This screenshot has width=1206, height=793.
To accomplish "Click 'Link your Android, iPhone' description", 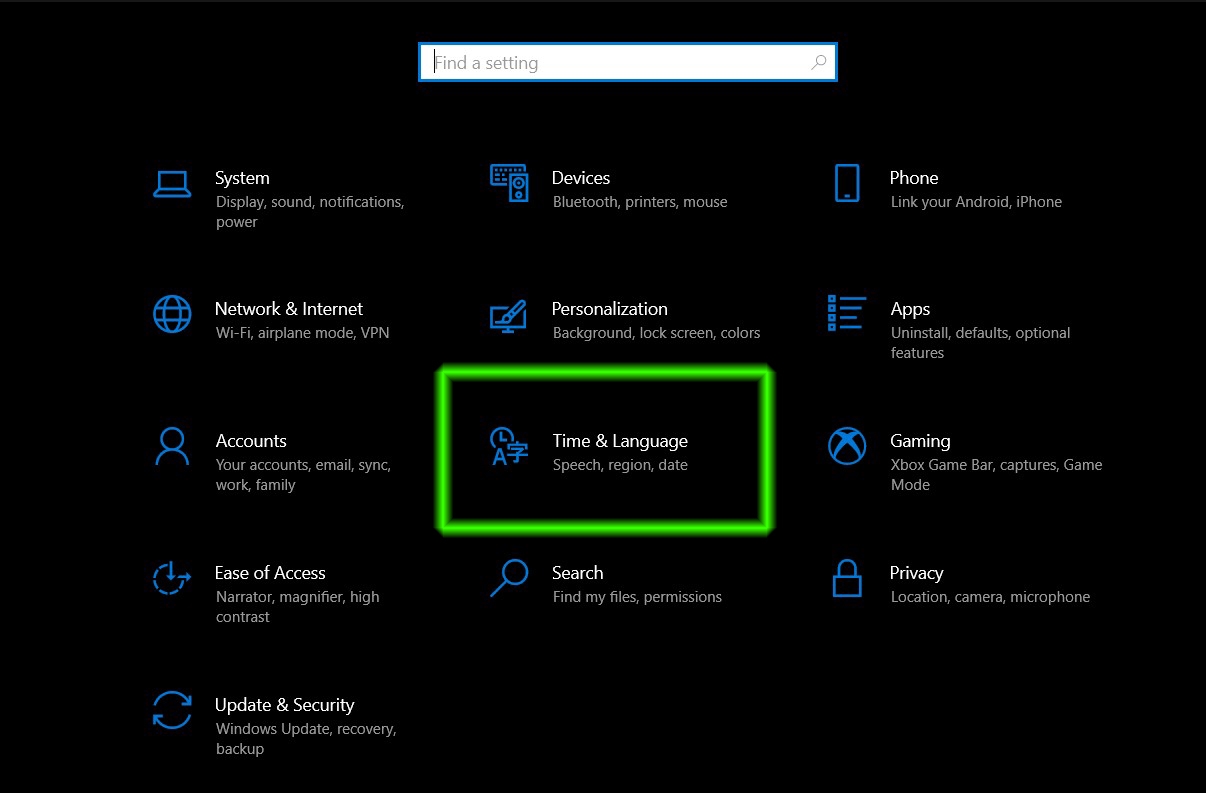I will pos(976,202).
